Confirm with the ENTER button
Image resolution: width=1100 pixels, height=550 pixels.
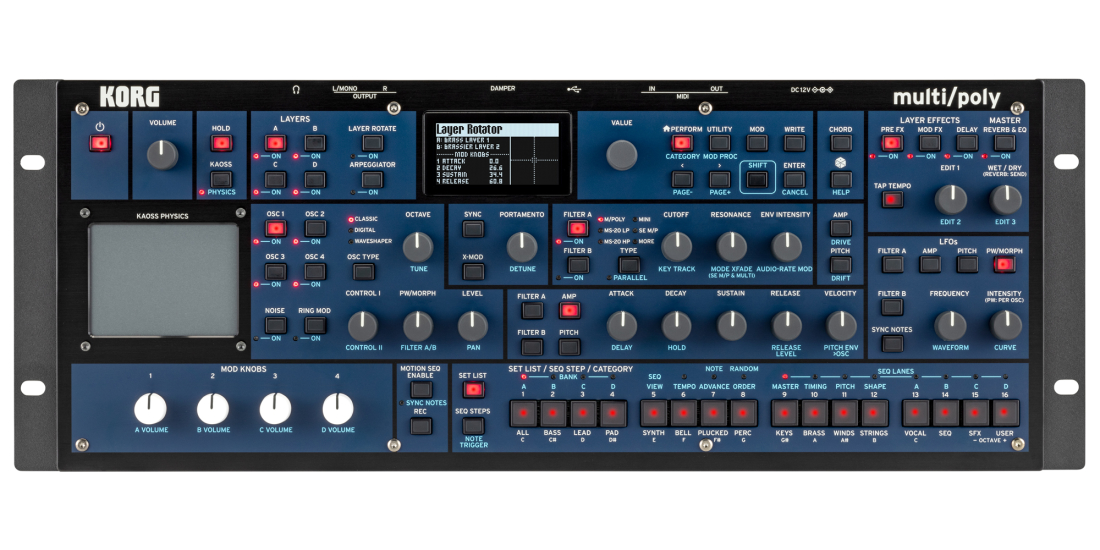tap(794, 179)
